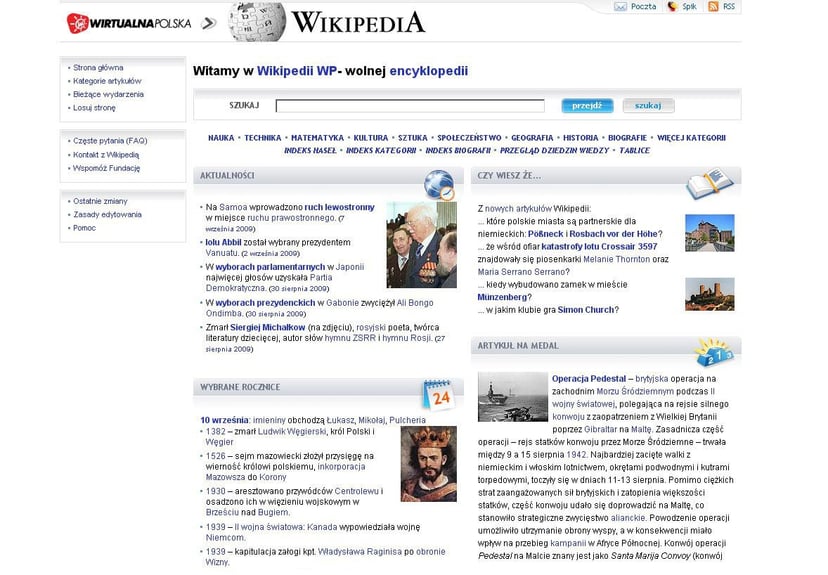
Task: Open hymnu ZSRR link
Action: 350,338
